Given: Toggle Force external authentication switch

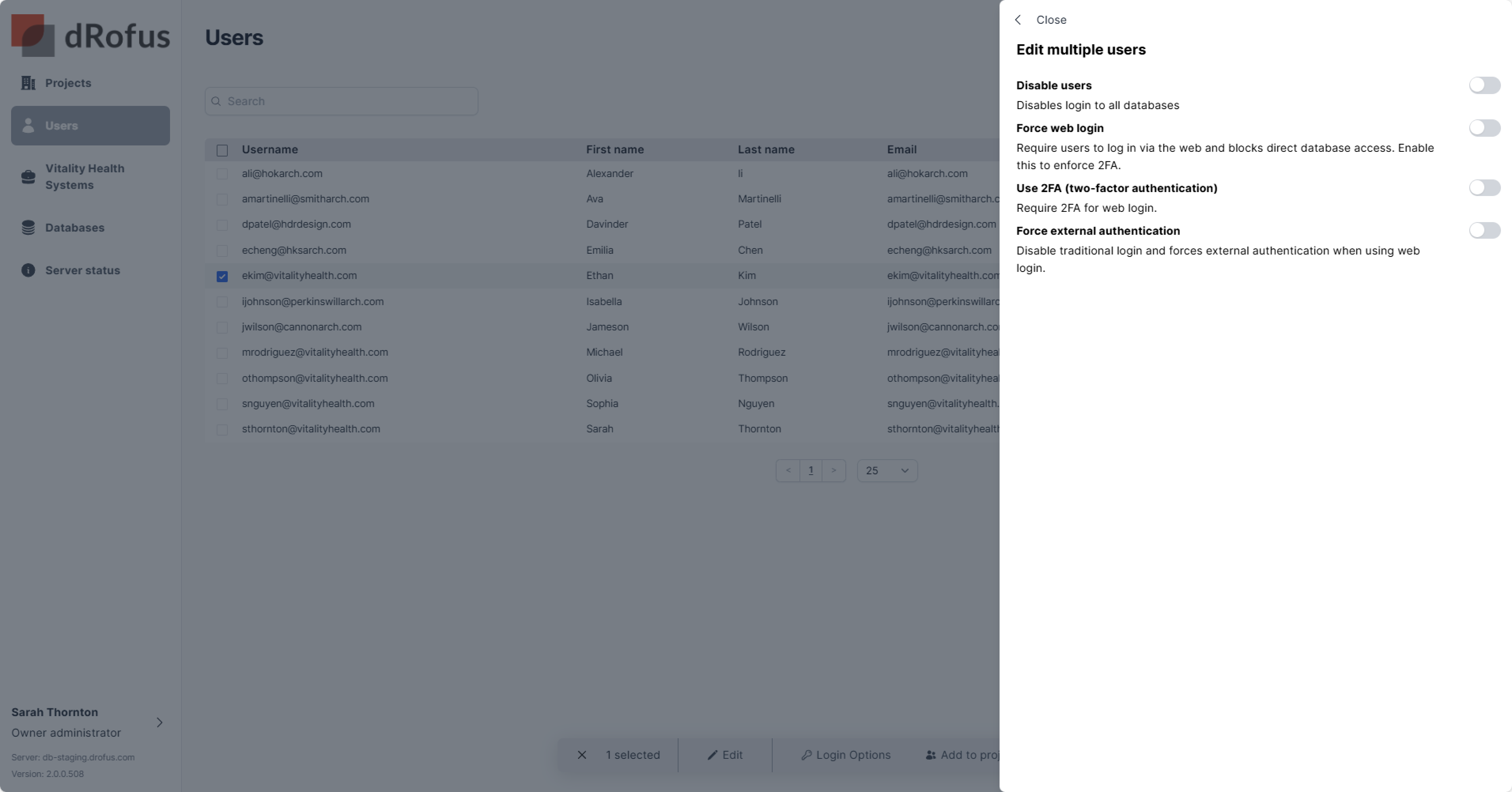Looking at the screenshot, I should (x=1484, y=230).
